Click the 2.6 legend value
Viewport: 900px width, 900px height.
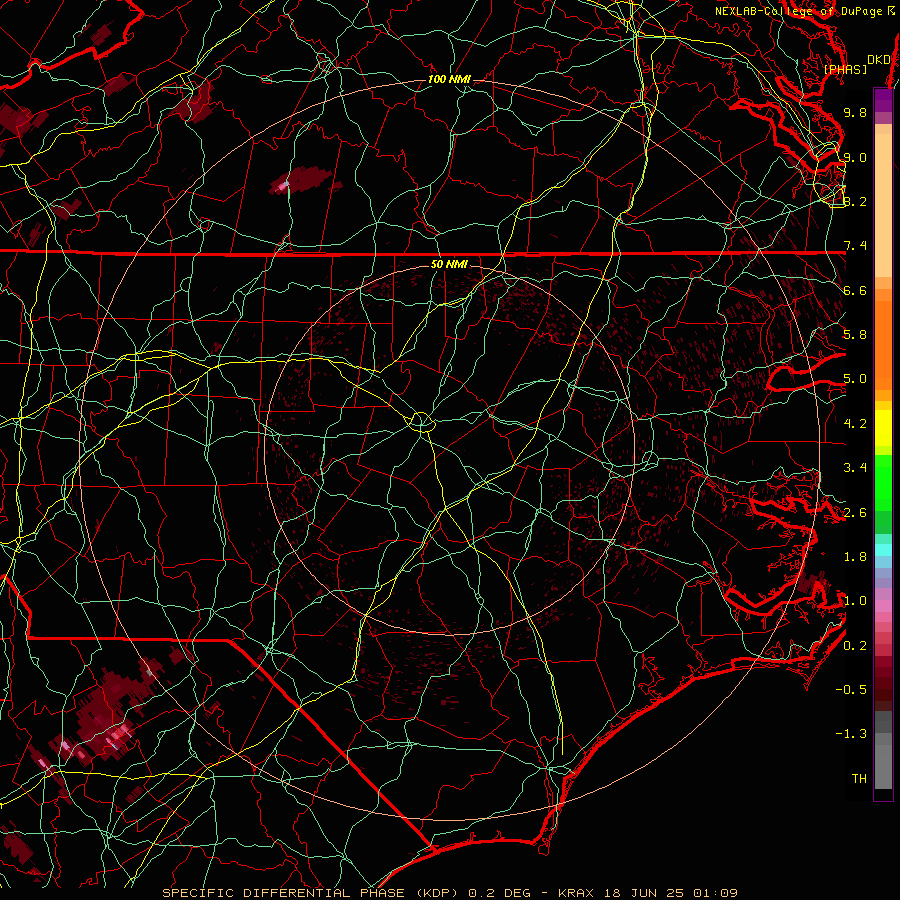(855, 512)
